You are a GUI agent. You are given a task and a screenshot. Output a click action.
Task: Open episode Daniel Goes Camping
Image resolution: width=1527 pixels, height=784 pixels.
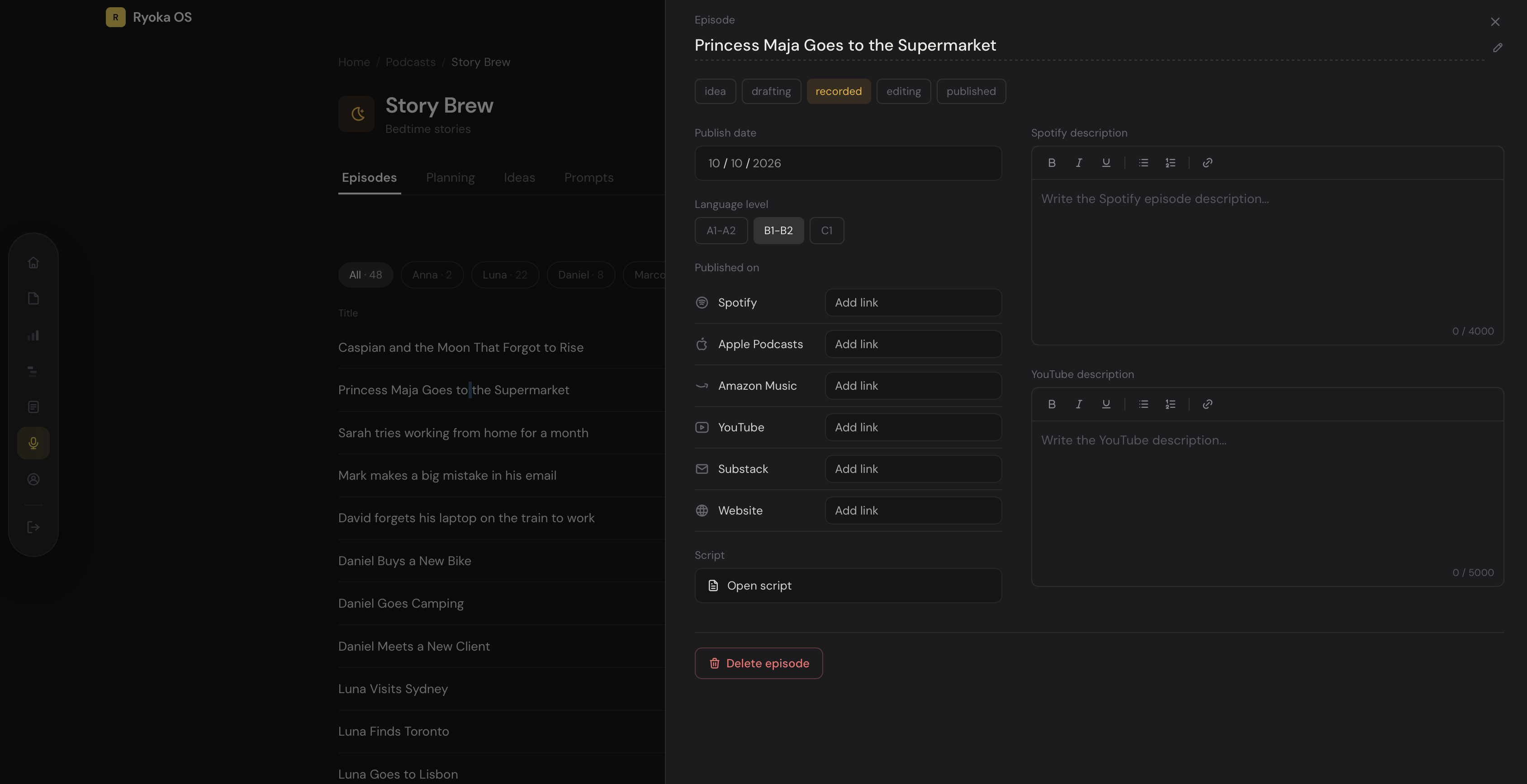[x=401, y=603]
